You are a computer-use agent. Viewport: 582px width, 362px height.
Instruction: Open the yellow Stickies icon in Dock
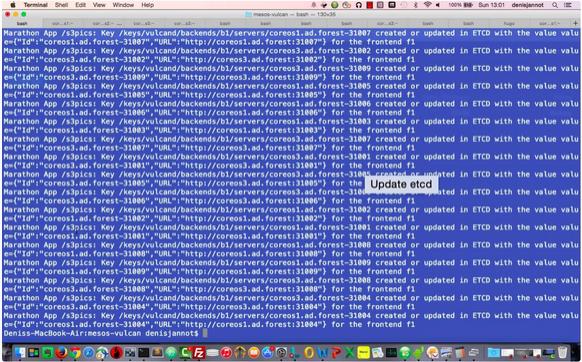(x=363, y=352)
